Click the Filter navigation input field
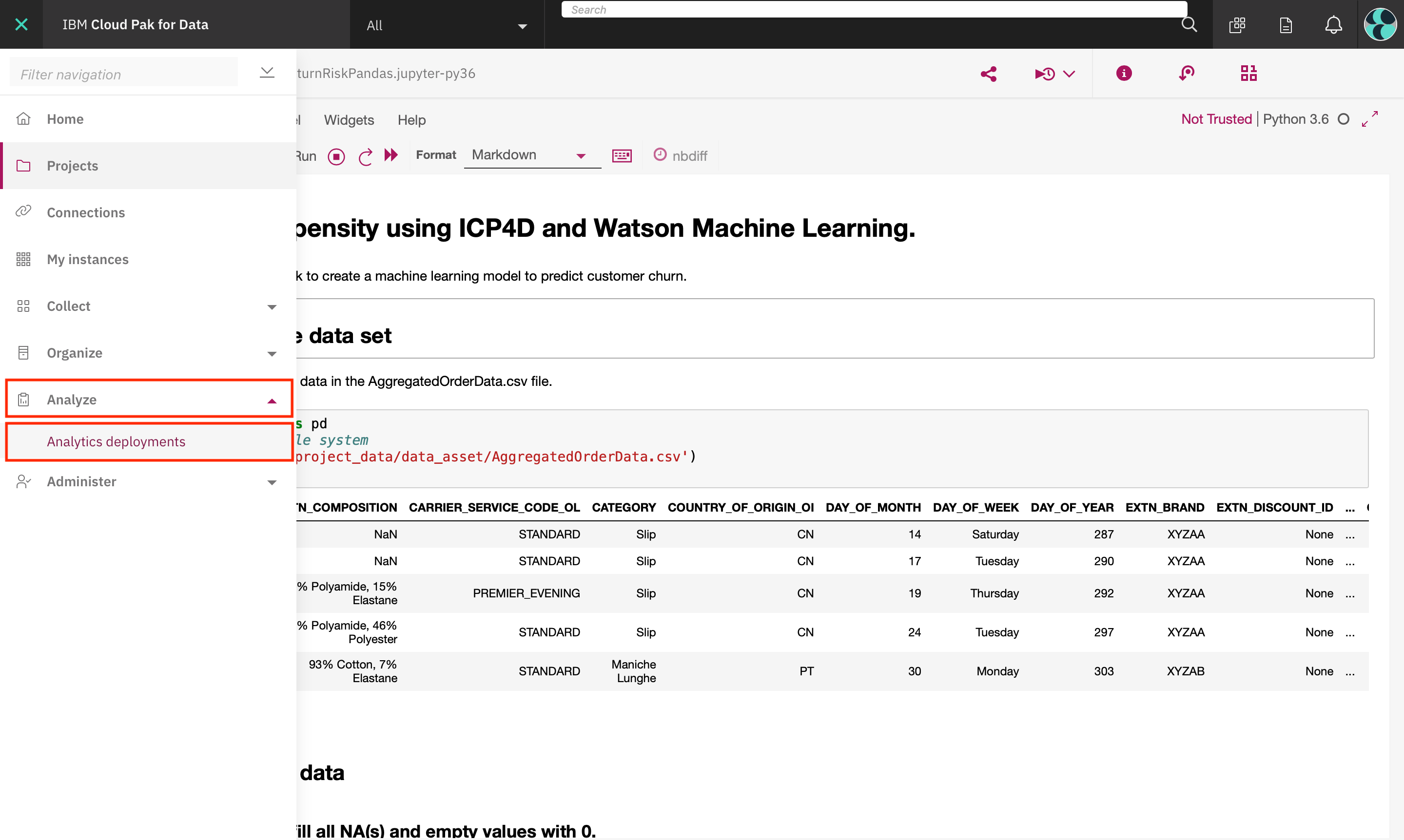Screen dimensions: 1404x840 123,74
